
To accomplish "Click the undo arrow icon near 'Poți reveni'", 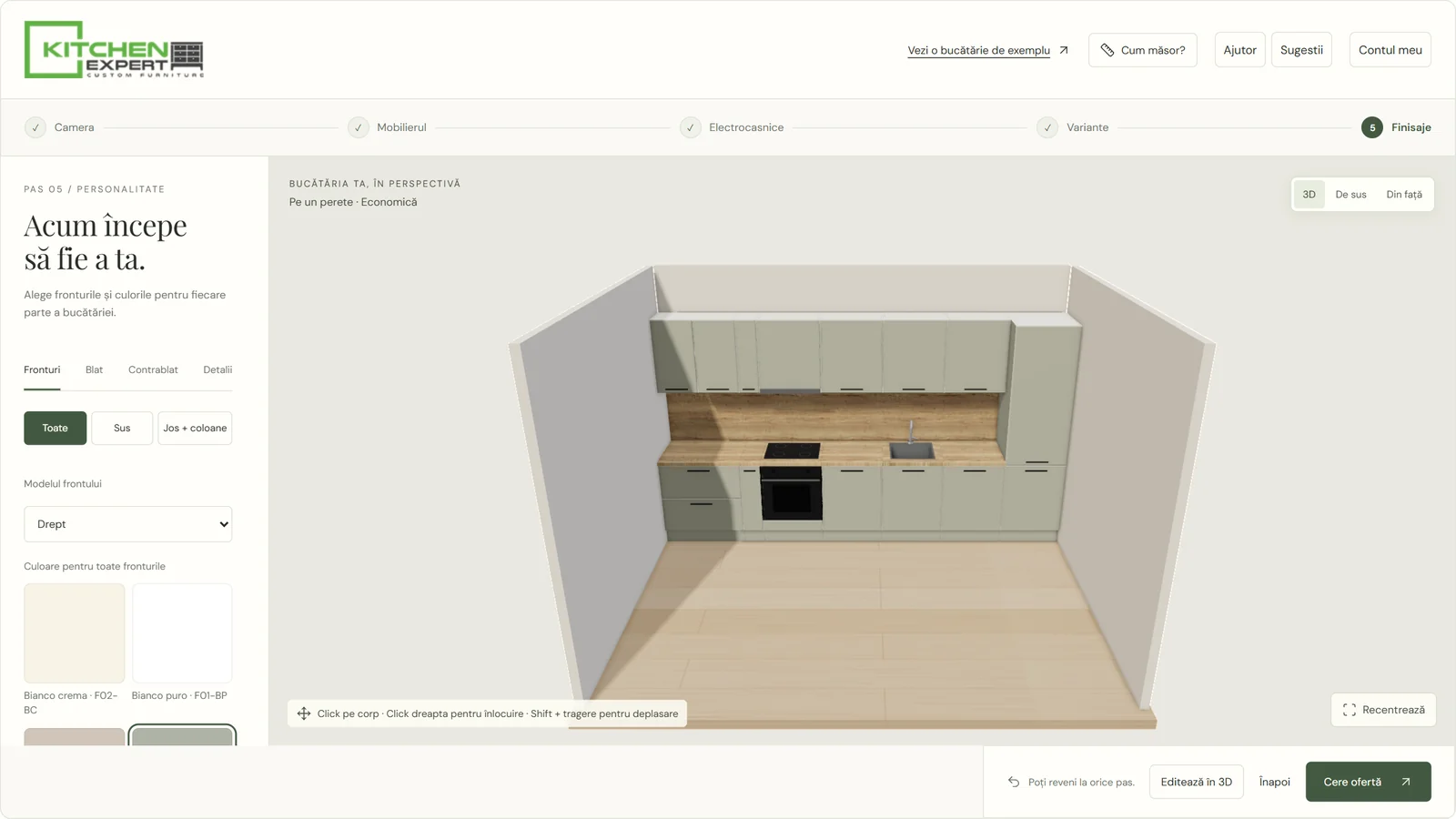I will pyautogui.click(x=1014, y=782).
